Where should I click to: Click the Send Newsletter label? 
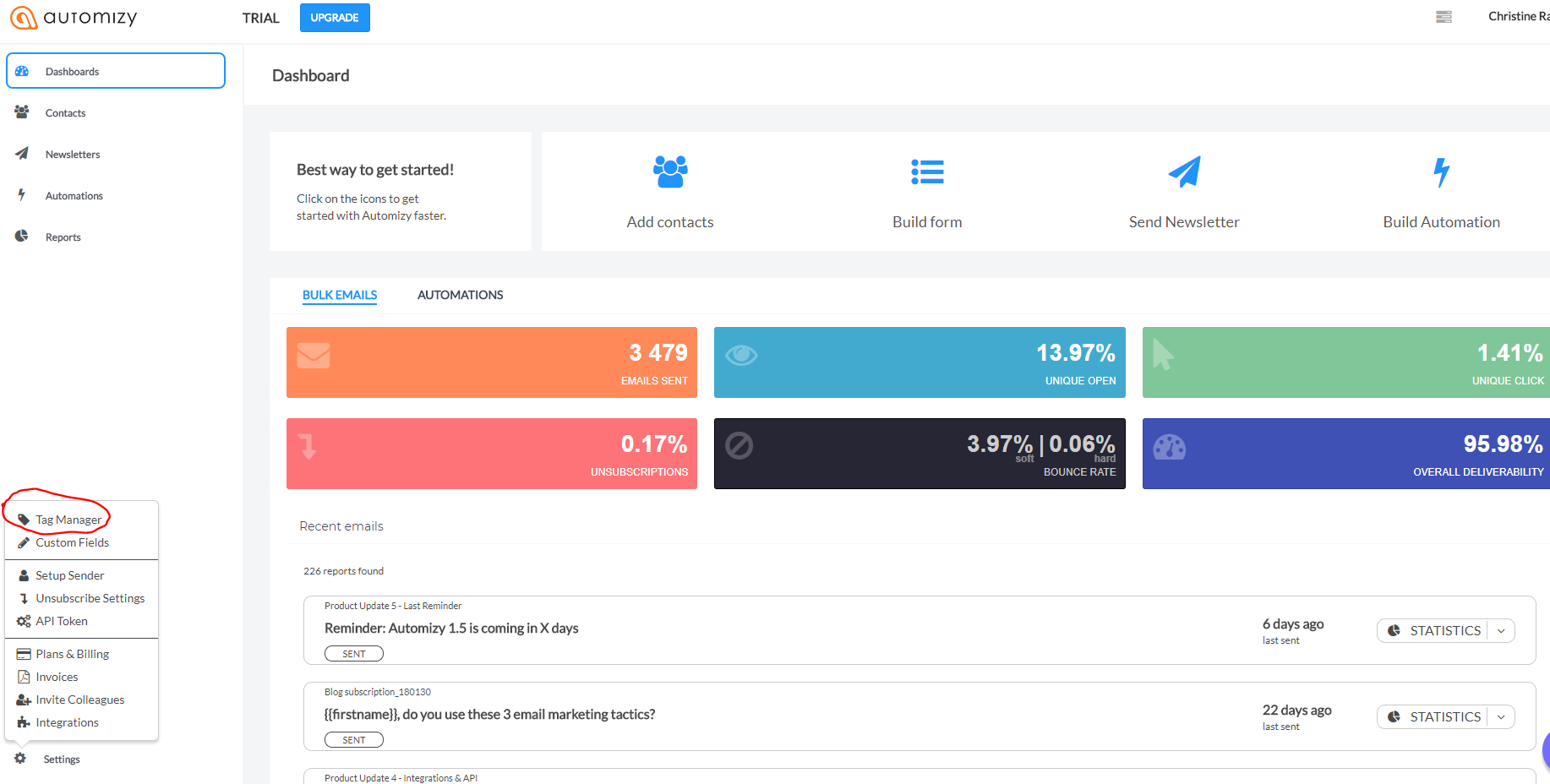pyautogui.click(x=1184, y=222)
